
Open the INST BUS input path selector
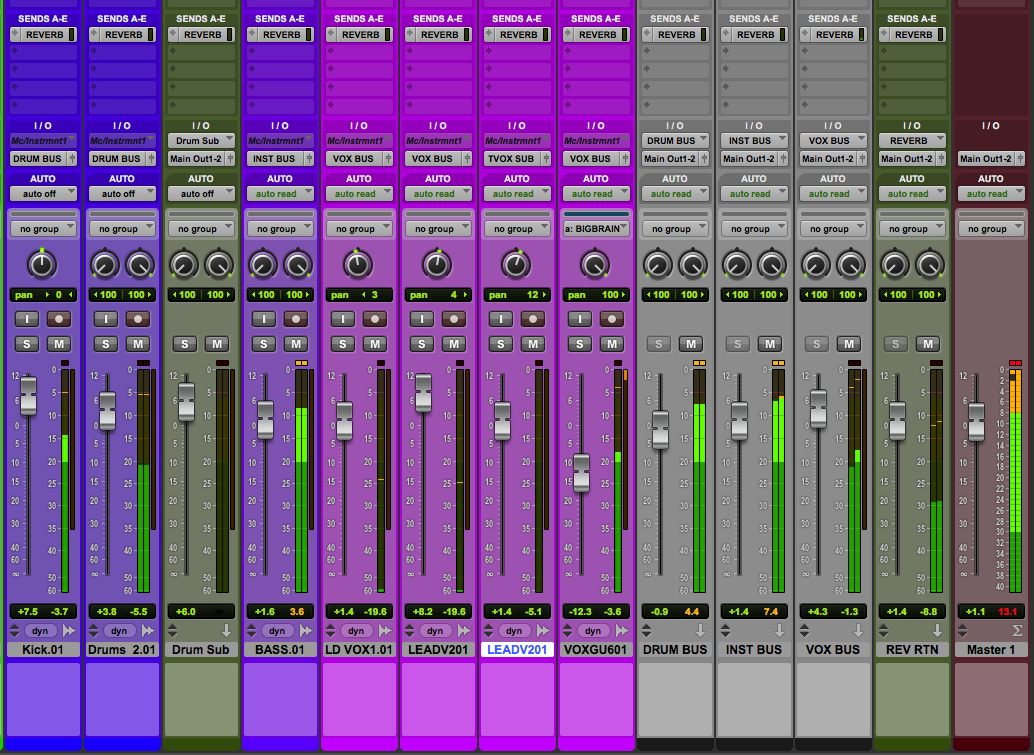751,141
